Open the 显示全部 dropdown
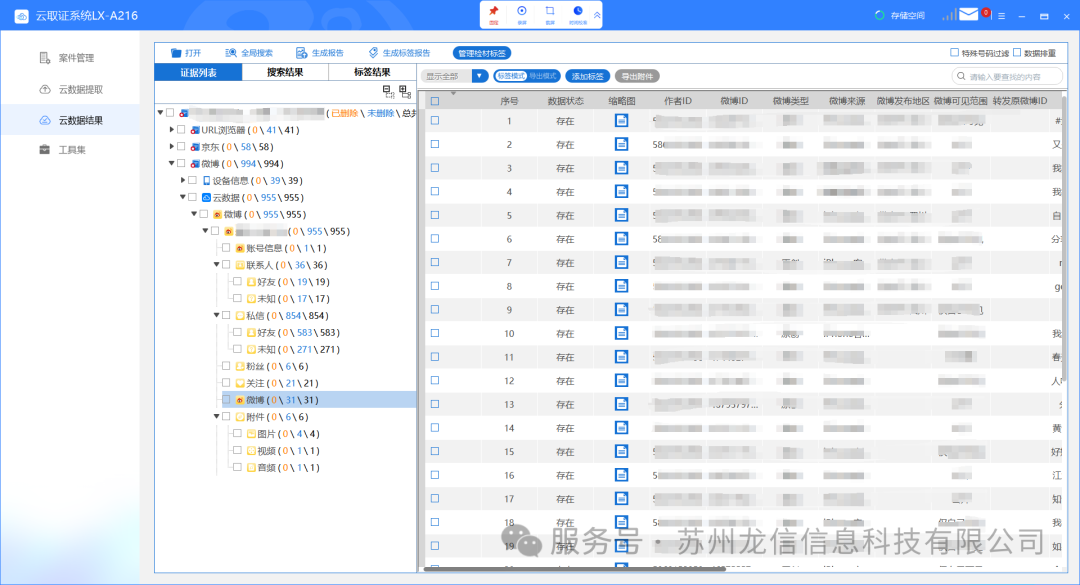 tap(480, 76)
